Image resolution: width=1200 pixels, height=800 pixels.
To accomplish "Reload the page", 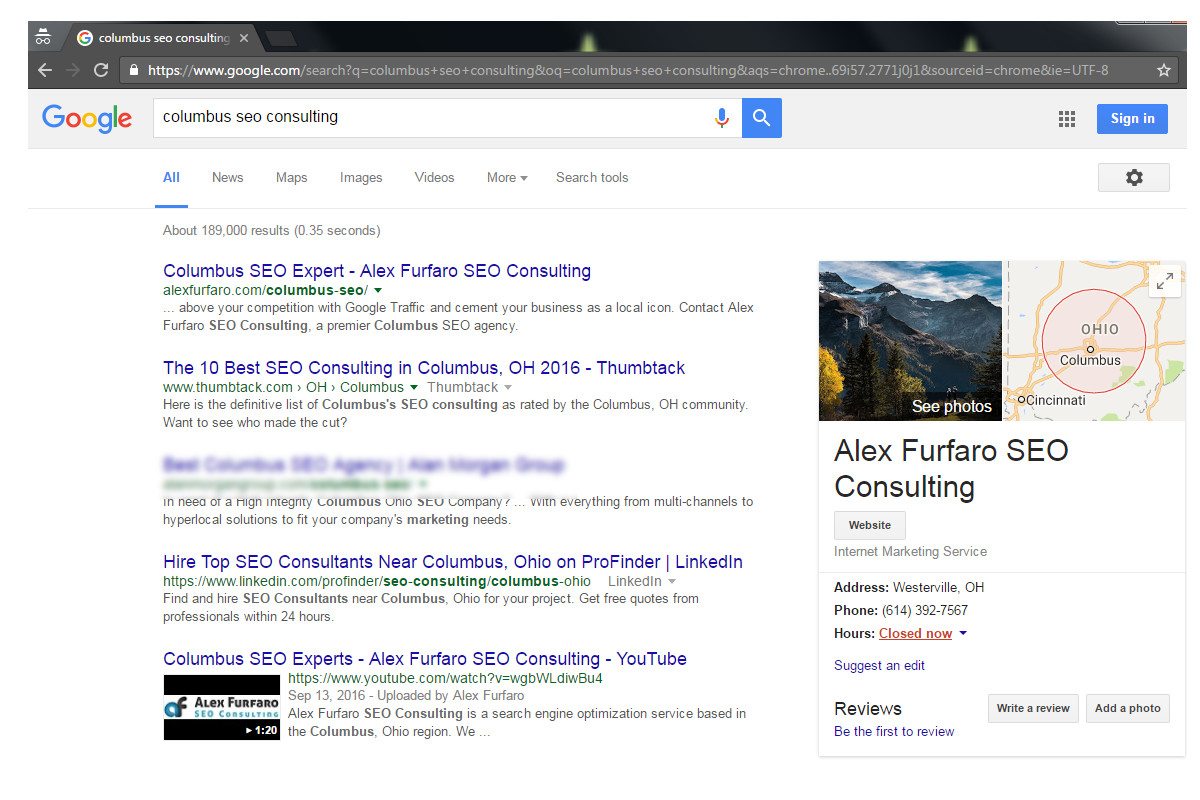I will 100,70.
